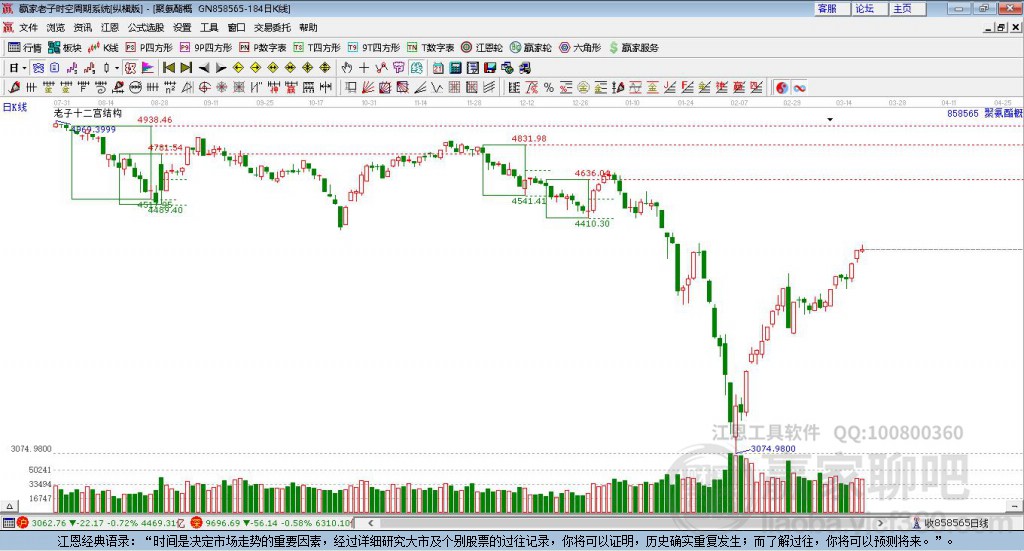Screen dimensions: 1024x551
Task: Collapse the volume panel up arrow
Action: (9, 507)
